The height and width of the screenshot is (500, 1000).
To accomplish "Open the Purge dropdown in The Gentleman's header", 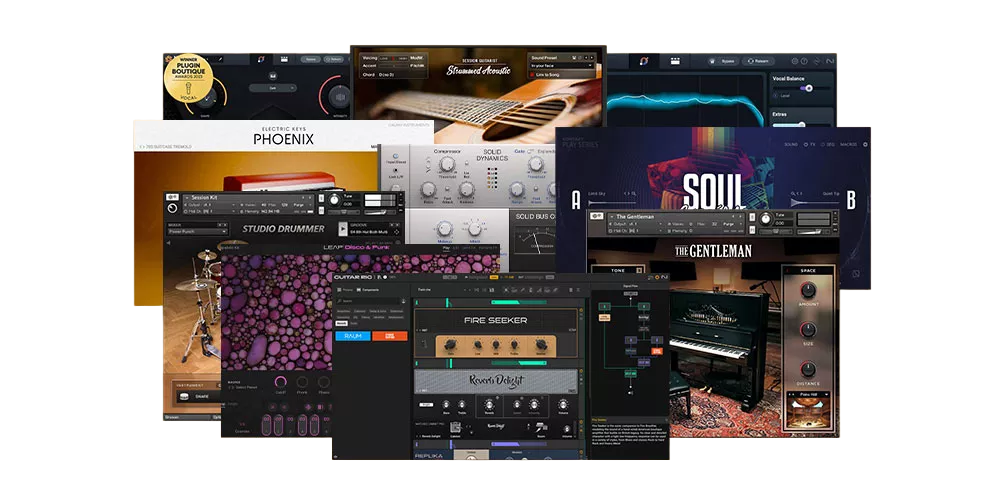I will tap(732, 224).
